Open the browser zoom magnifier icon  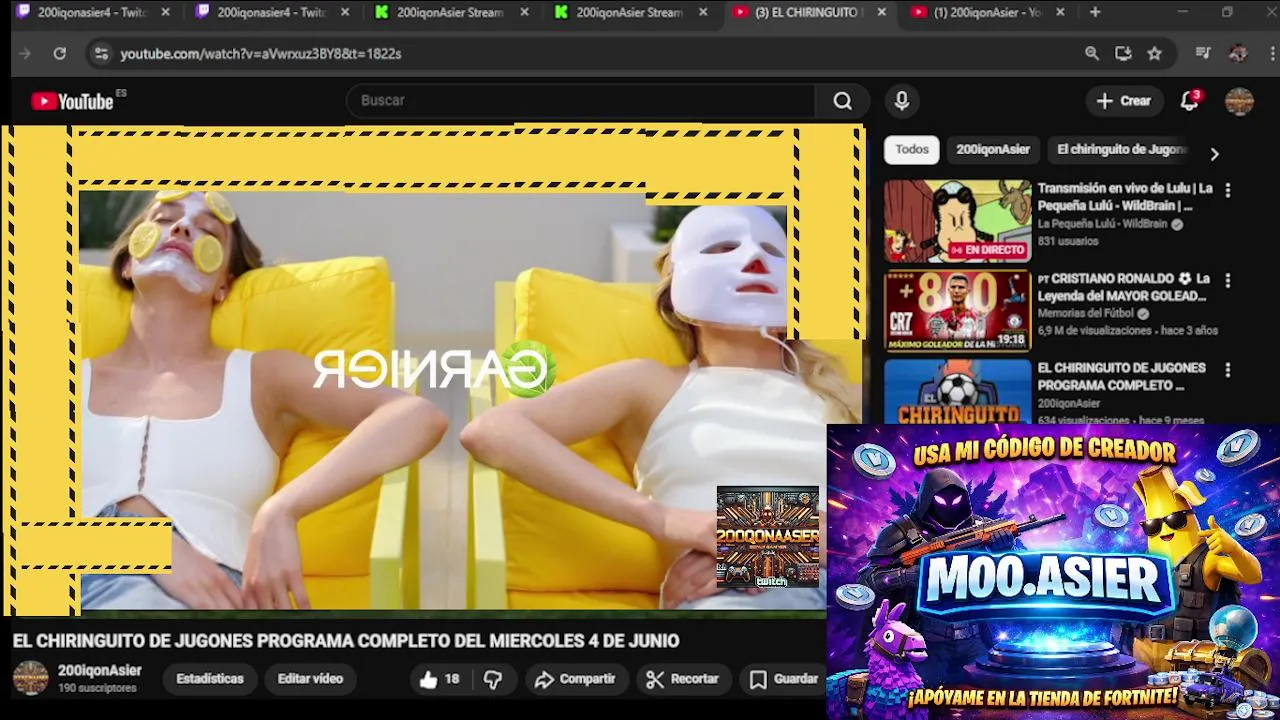[1092, 54]
